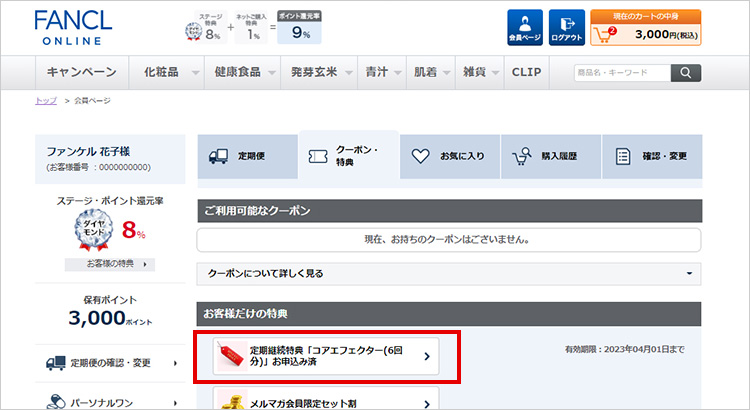The image size is (750, 410).
Task: Click the ネットご購入特典 1% box
Action: click(251, 28)
